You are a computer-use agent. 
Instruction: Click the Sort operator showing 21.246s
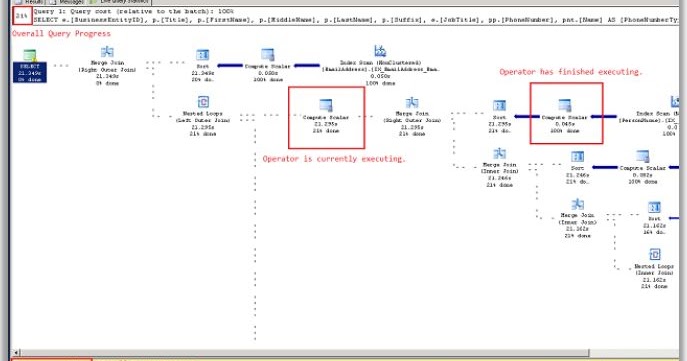coord(577,167)
